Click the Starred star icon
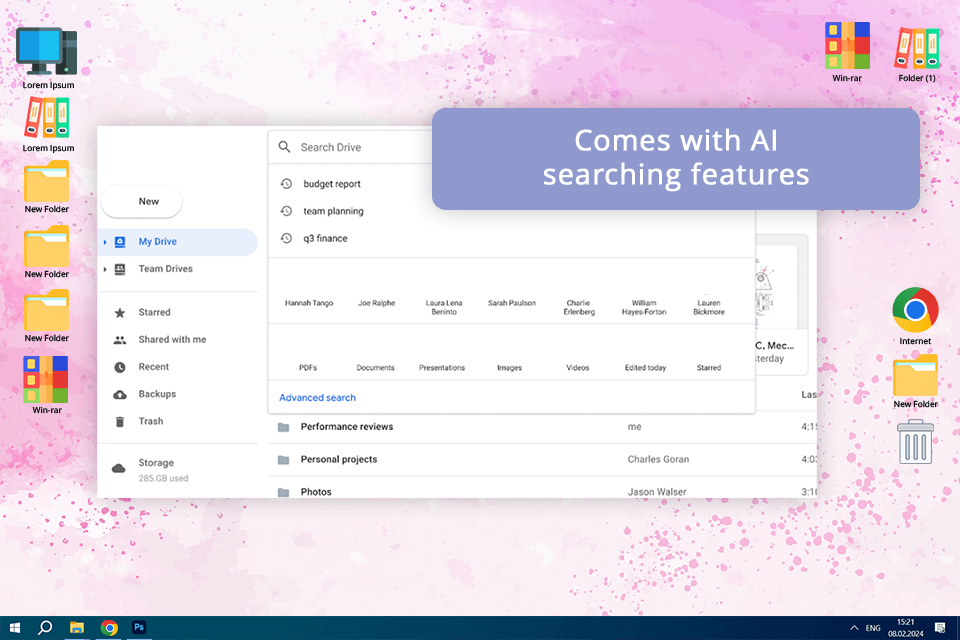This screenshot has width=960, height=640. coord(120,313)
